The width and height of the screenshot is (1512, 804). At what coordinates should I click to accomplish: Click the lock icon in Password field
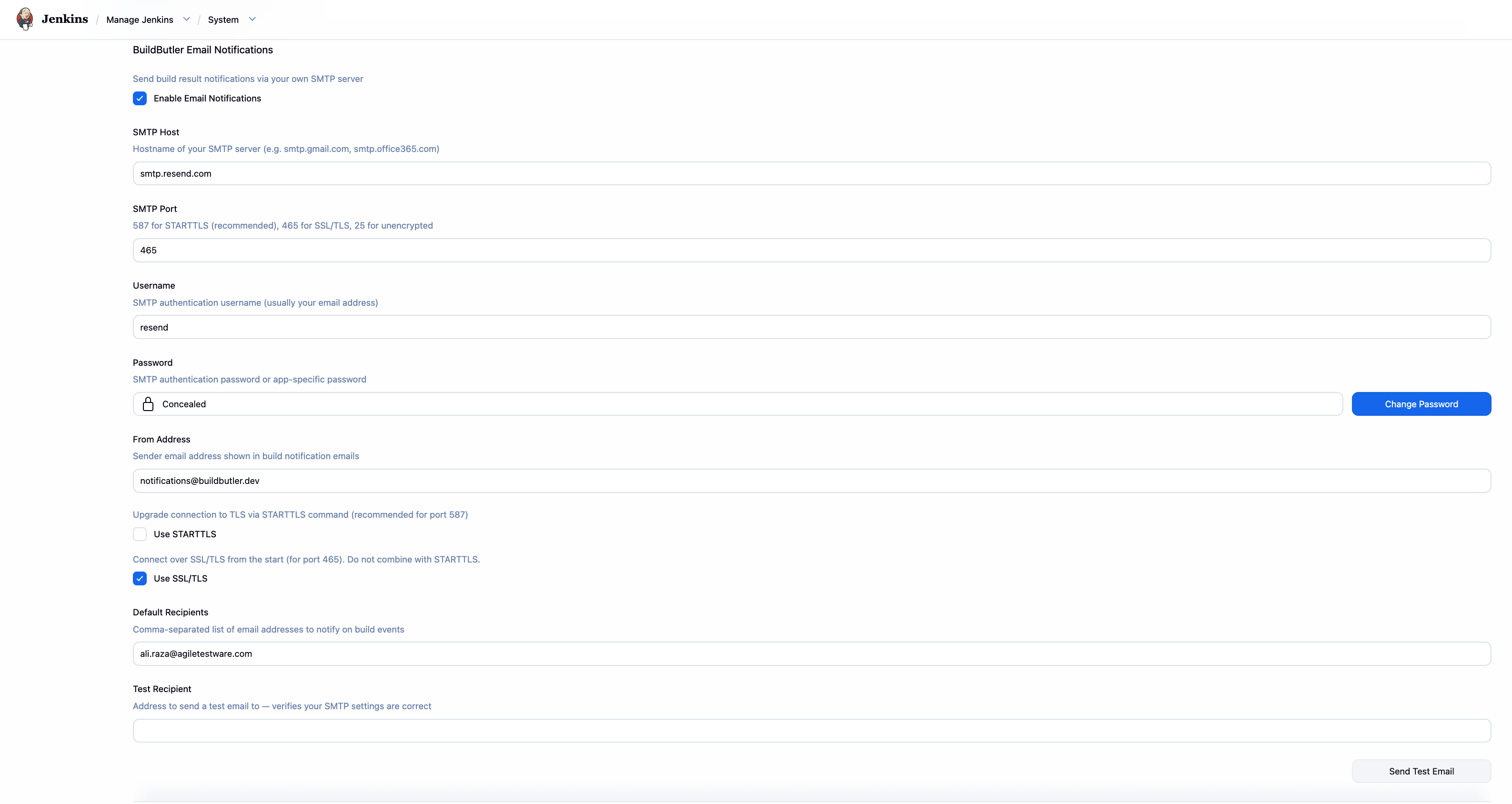click(148, 404)
